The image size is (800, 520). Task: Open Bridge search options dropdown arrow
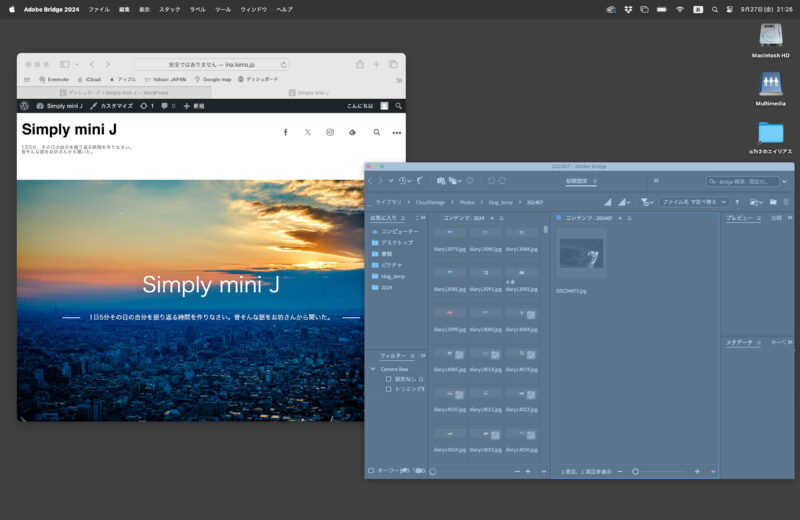coord(784,181)
